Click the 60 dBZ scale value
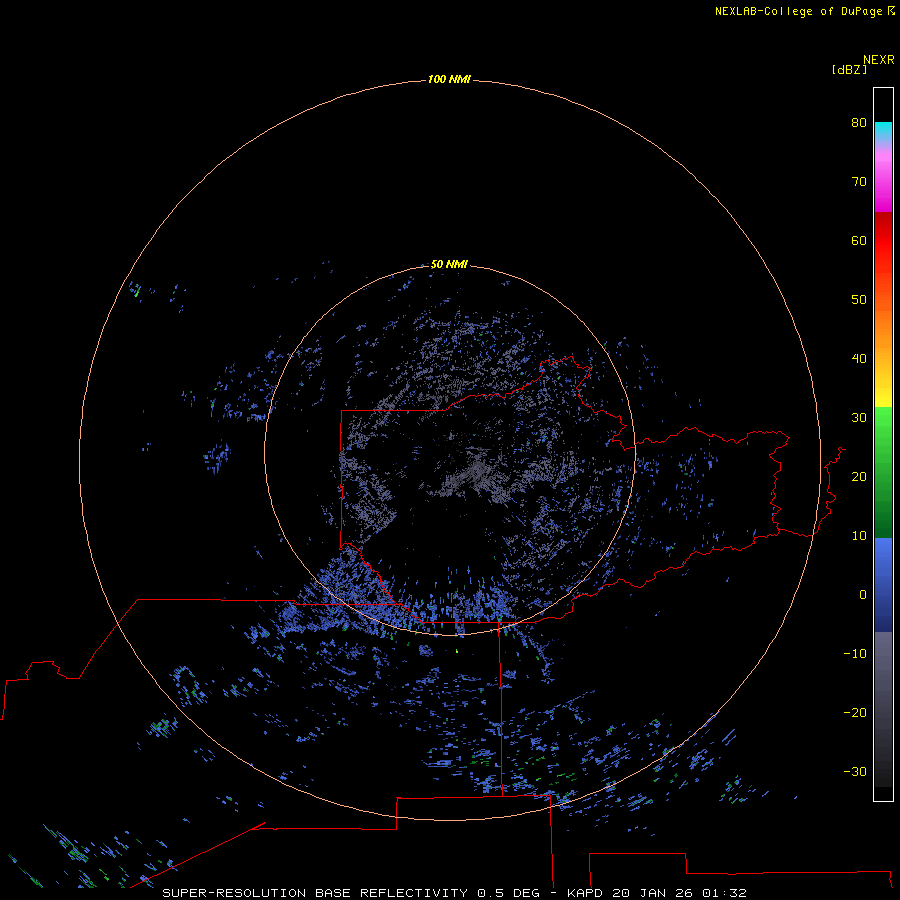900x900 pixels. pos(859,240)
